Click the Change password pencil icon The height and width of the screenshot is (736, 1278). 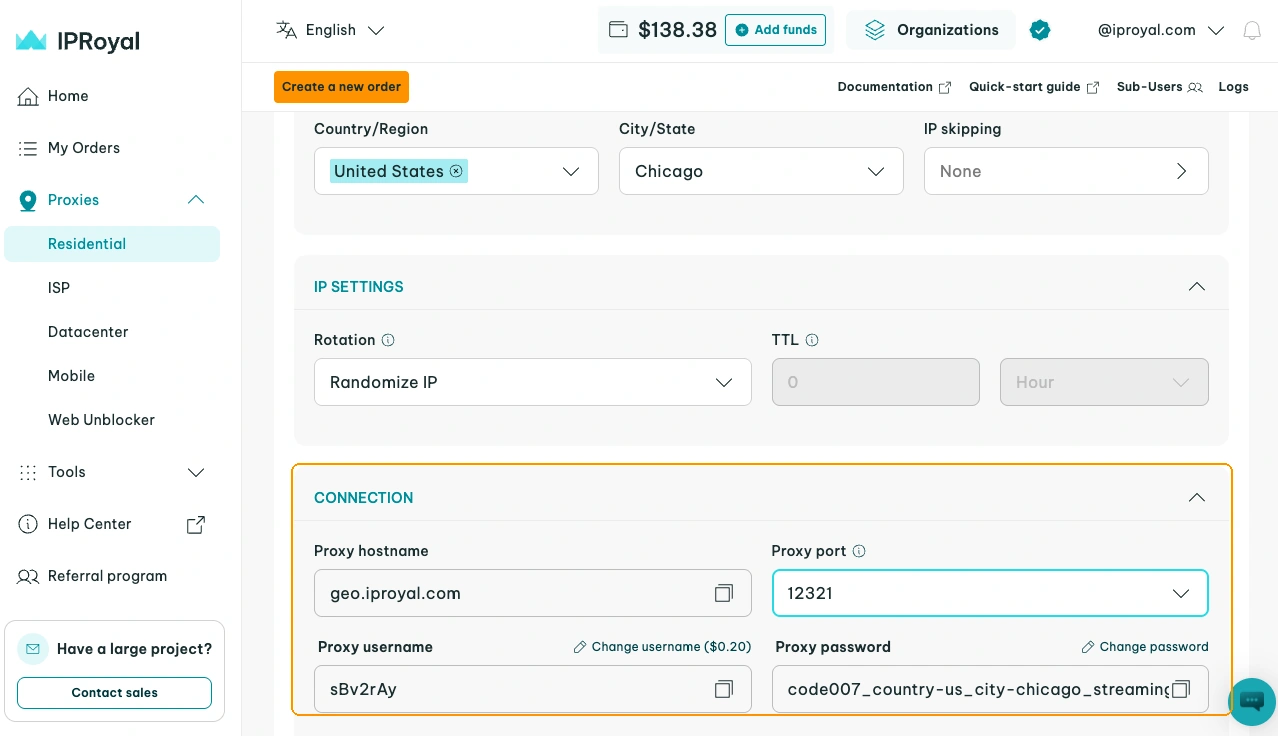tap(1087, 647)
